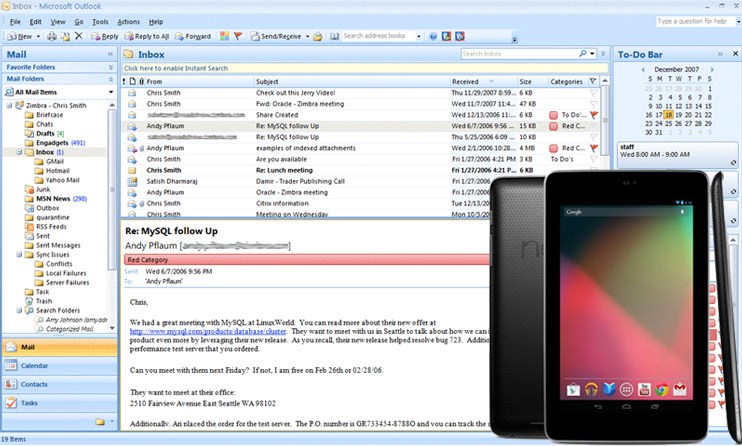
Task: Click the Icon column header sheet icon
Action: pos(132,81)
